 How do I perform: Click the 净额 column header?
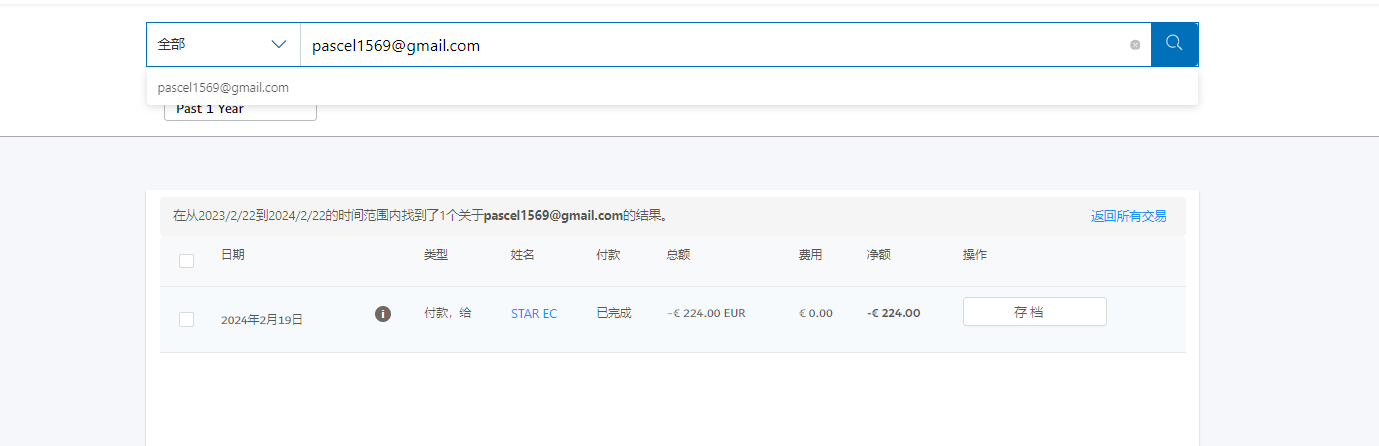(878, 255)
